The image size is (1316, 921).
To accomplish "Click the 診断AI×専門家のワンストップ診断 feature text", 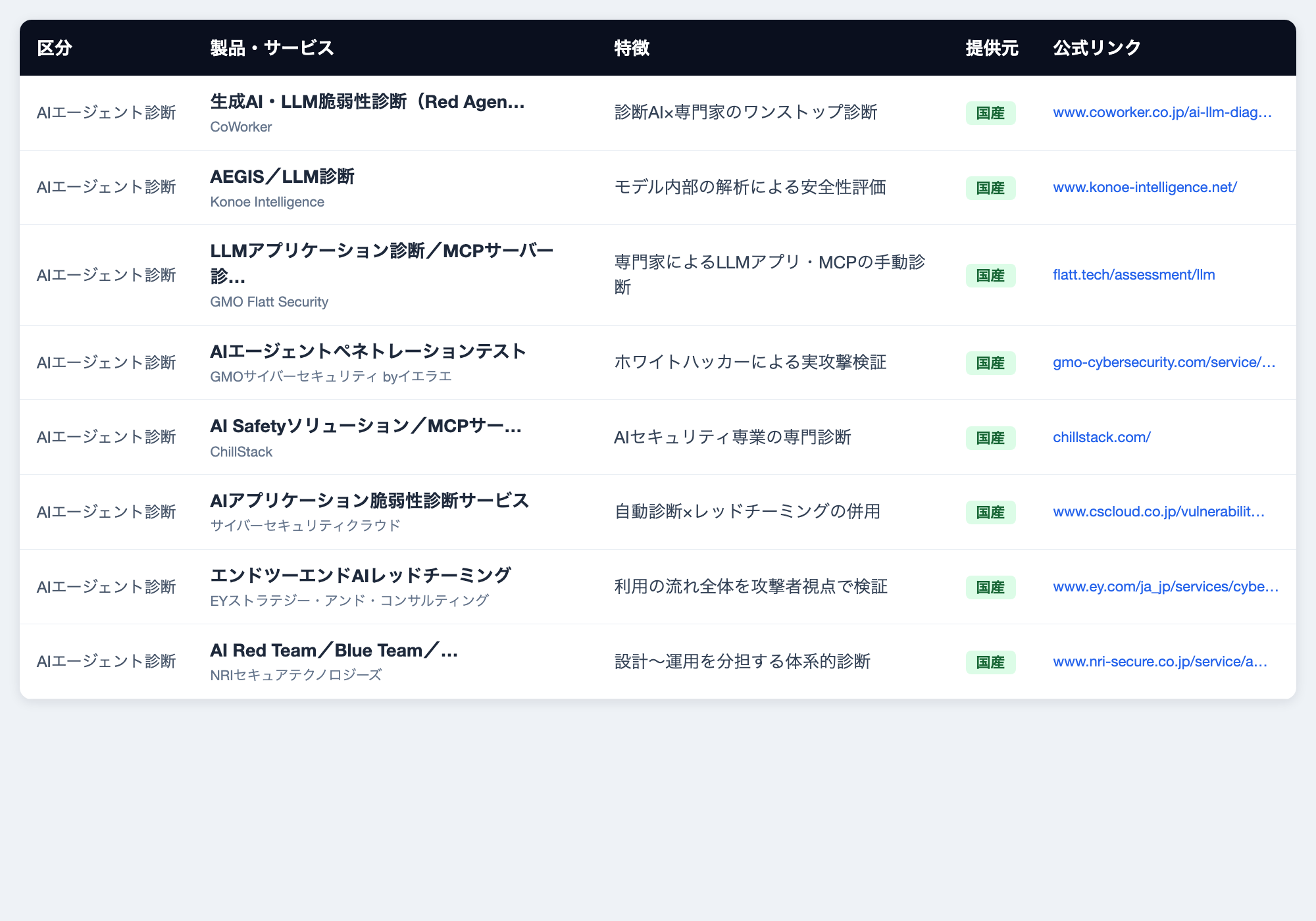I will (x=746, y=112).
